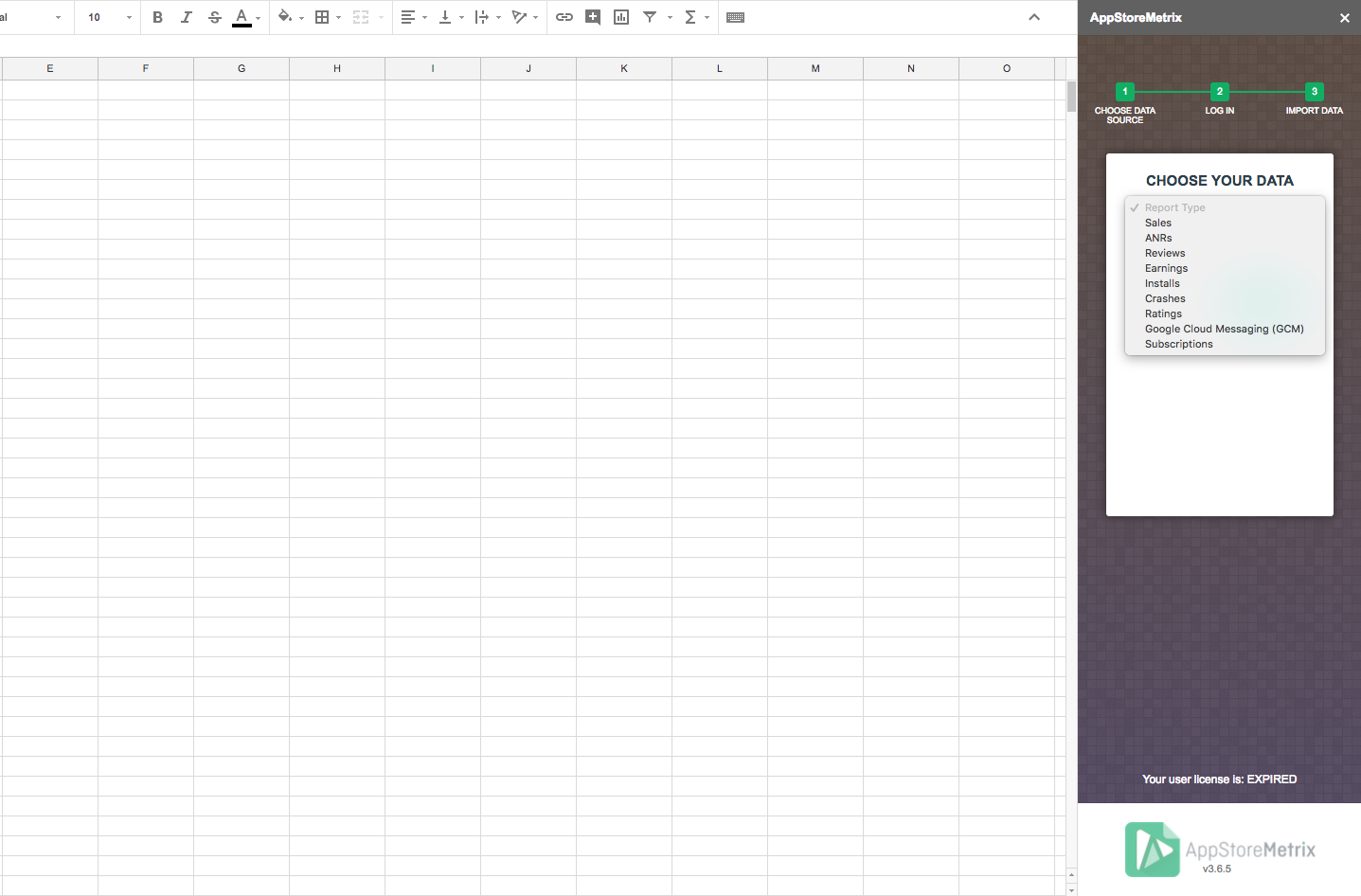Select column M header
Viewport: 1361px width, 896px height.
pyautogui.click(x=815, y=68)
